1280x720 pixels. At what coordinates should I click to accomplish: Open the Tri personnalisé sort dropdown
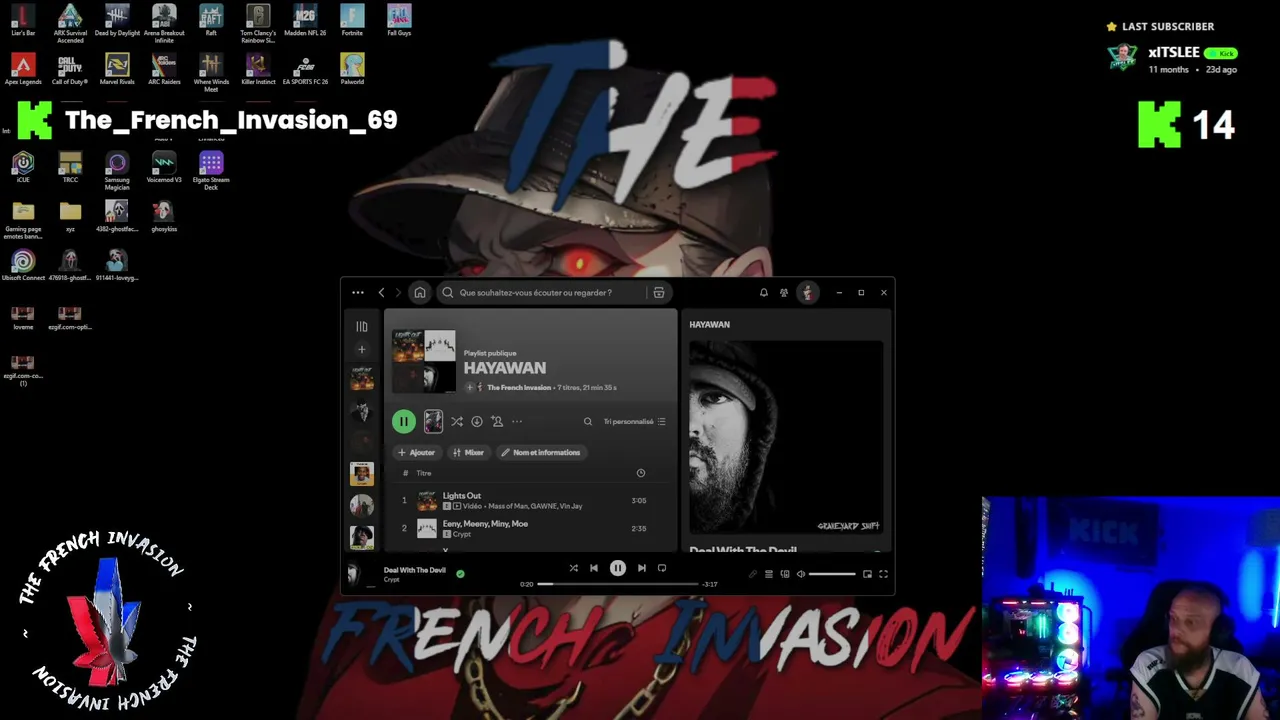(634, 422)
